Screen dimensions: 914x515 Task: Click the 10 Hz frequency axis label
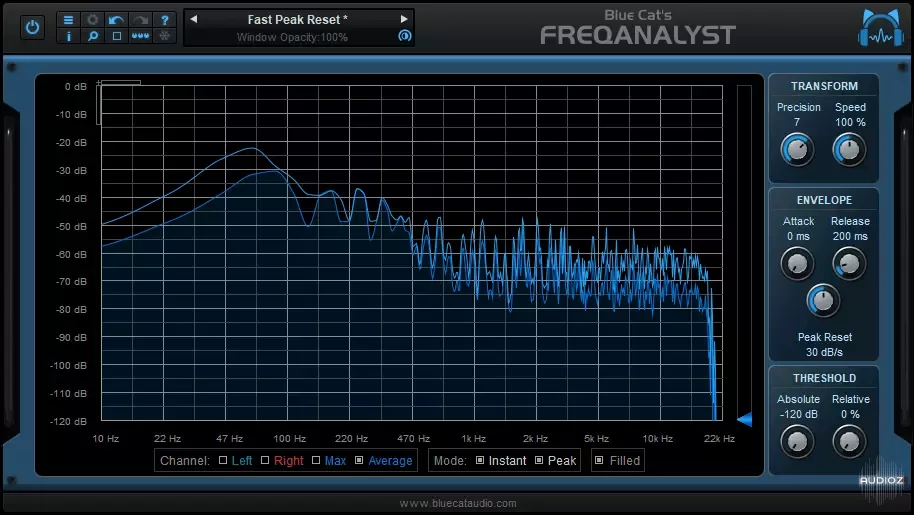pyautogui.click(x=106, y=439)
